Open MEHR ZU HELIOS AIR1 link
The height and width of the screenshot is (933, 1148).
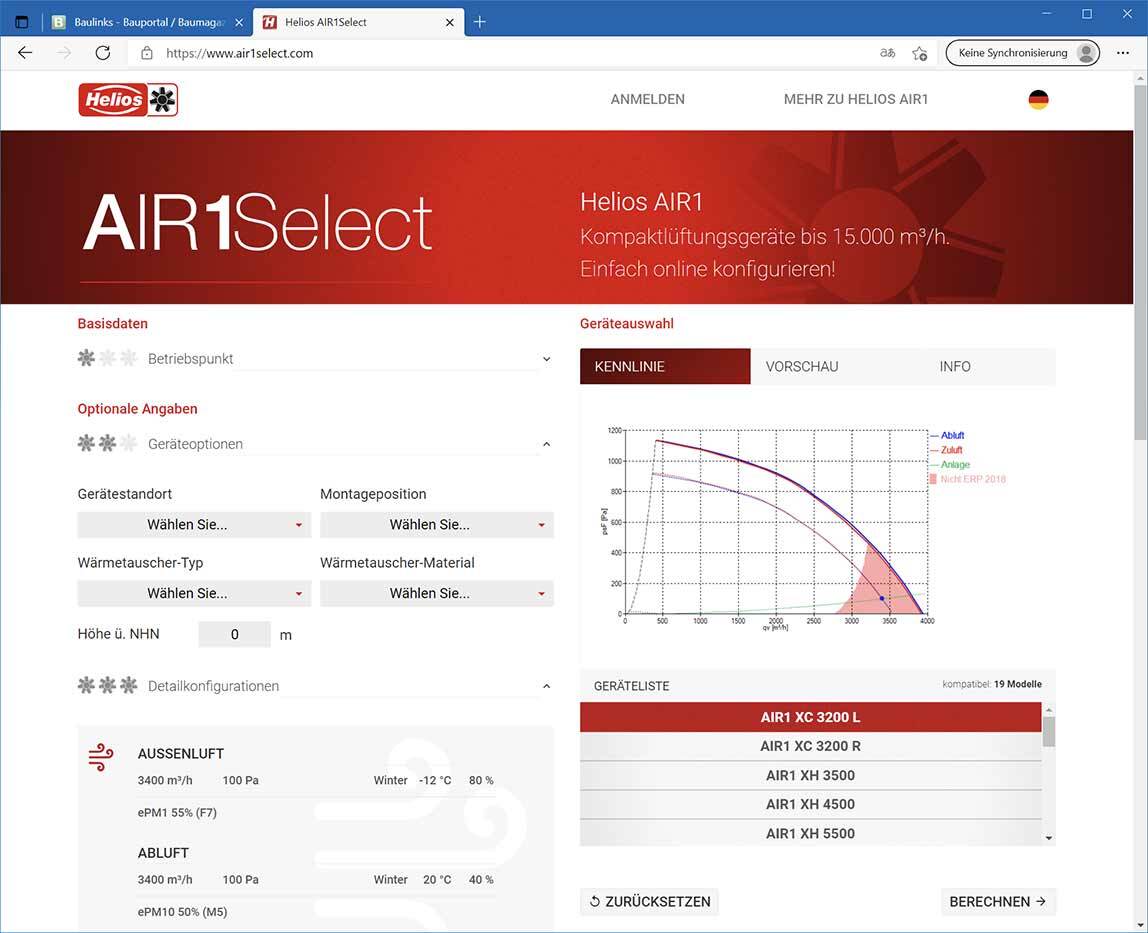[855, 100]
